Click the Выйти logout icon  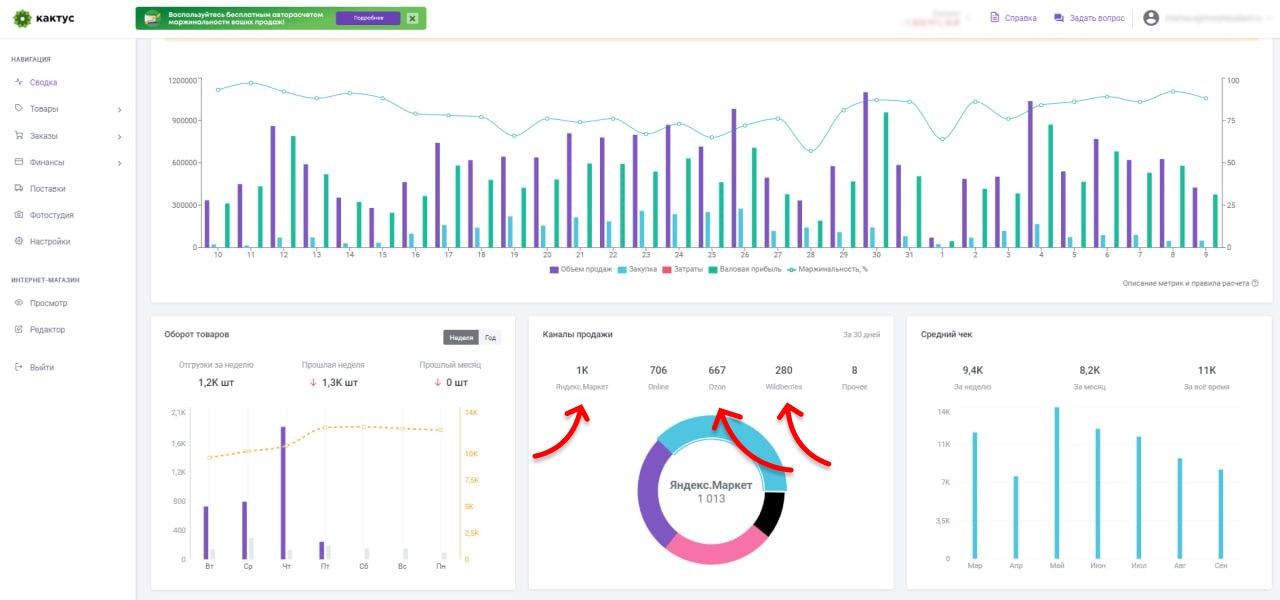(x=19, y=367)
